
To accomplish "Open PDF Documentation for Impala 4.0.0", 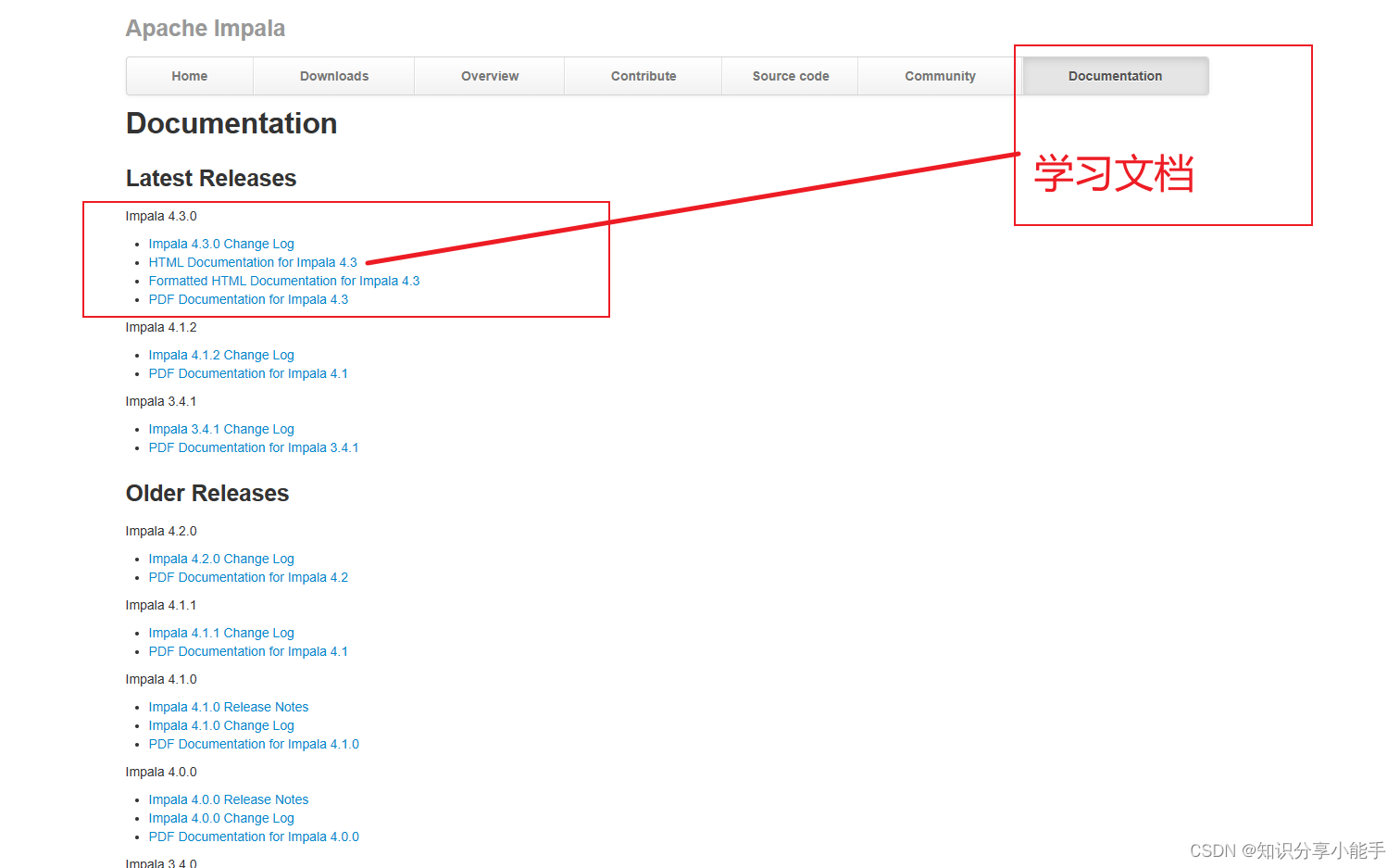I will (x=254, y=837).
